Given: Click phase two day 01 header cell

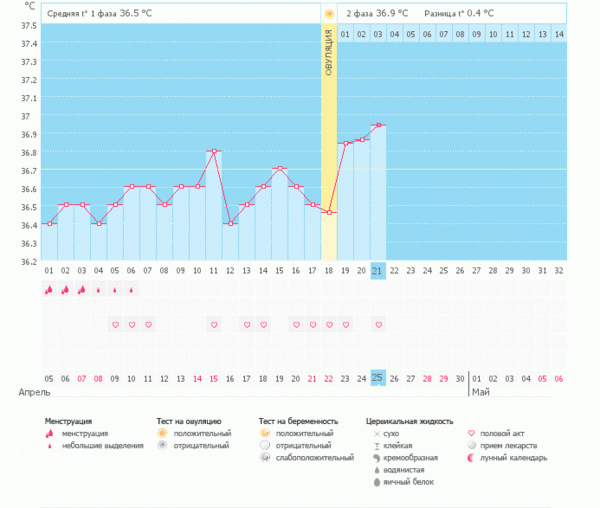Looking at the screenshot, I should point(345,35).
